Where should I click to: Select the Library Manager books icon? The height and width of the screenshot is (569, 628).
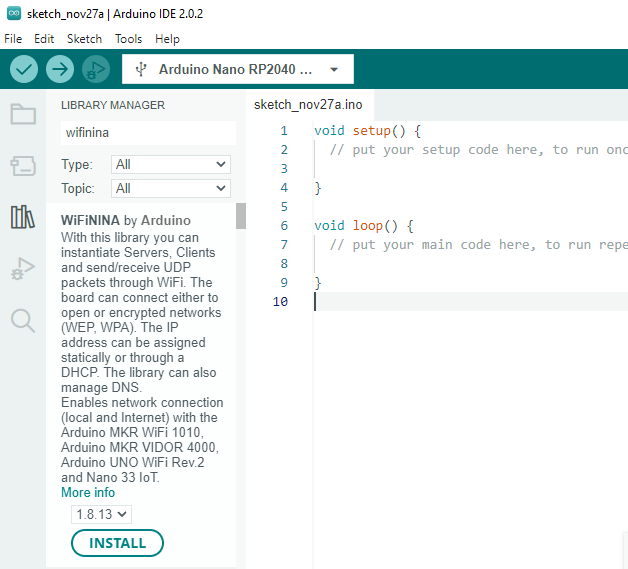23,217
